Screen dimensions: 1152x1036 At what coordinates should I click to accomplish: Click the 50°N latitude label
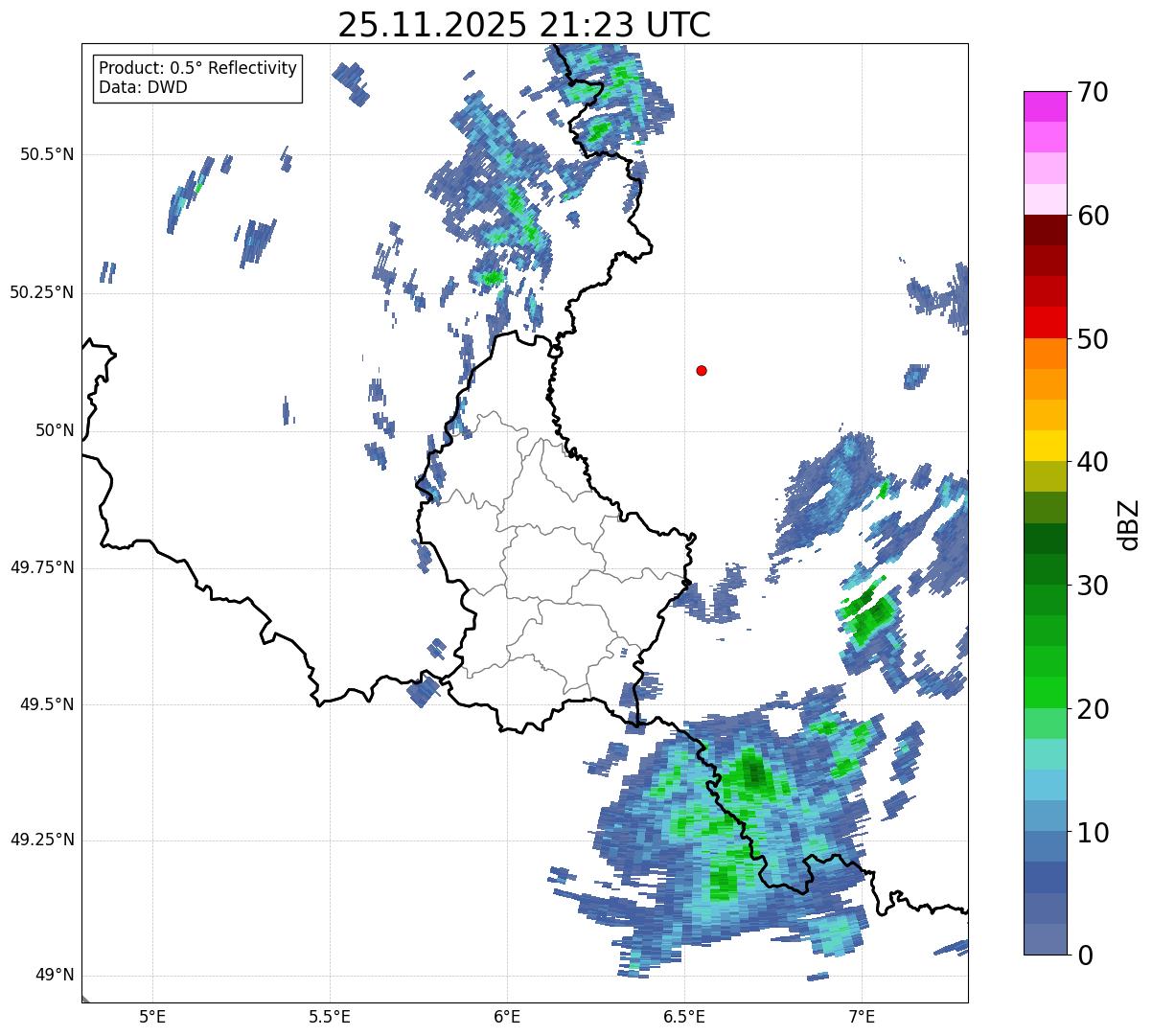click(x=55, y=430)
